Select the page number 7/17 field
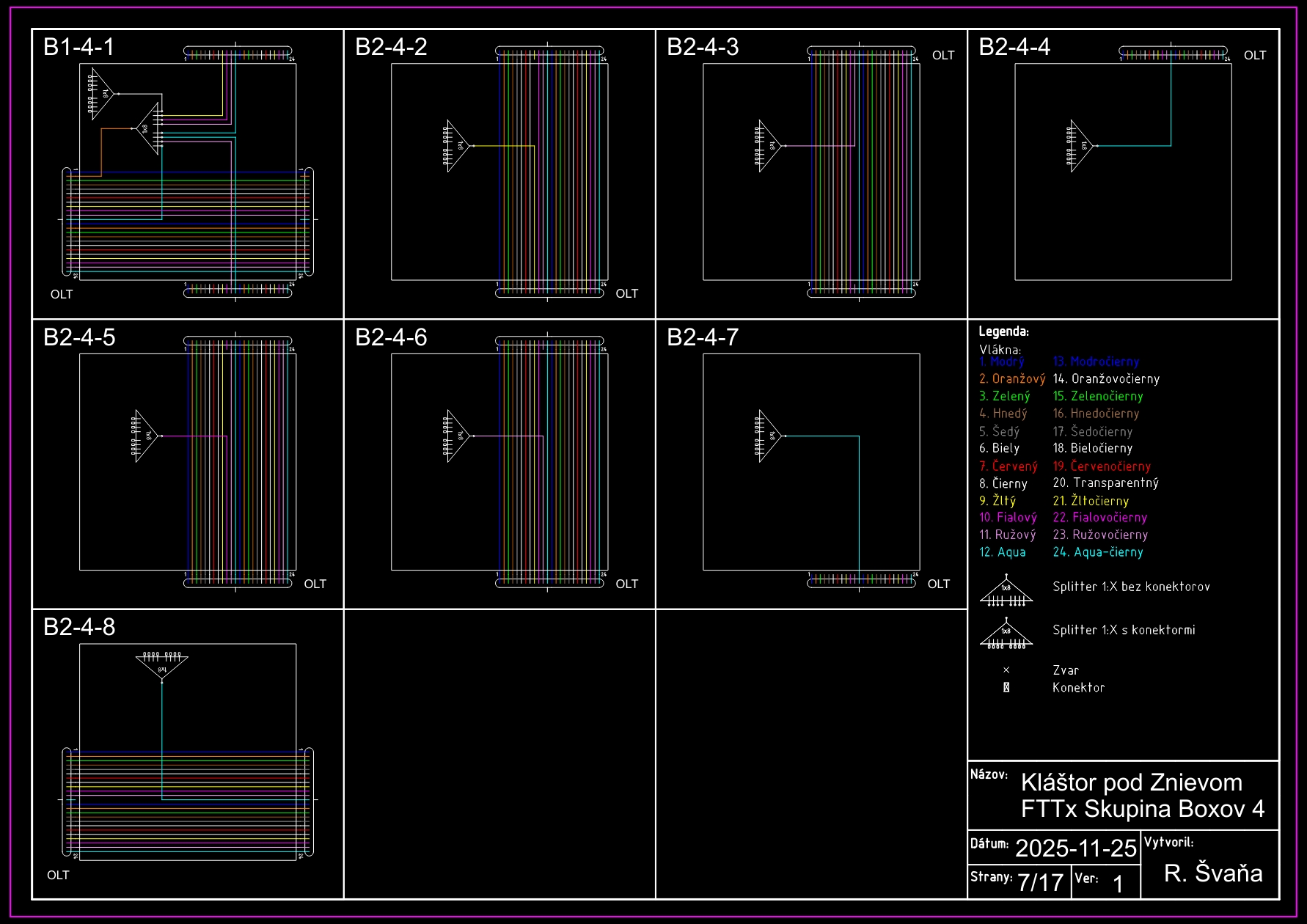The width and height of the screenshot is (1307, 924). [x=1040, y=882]
